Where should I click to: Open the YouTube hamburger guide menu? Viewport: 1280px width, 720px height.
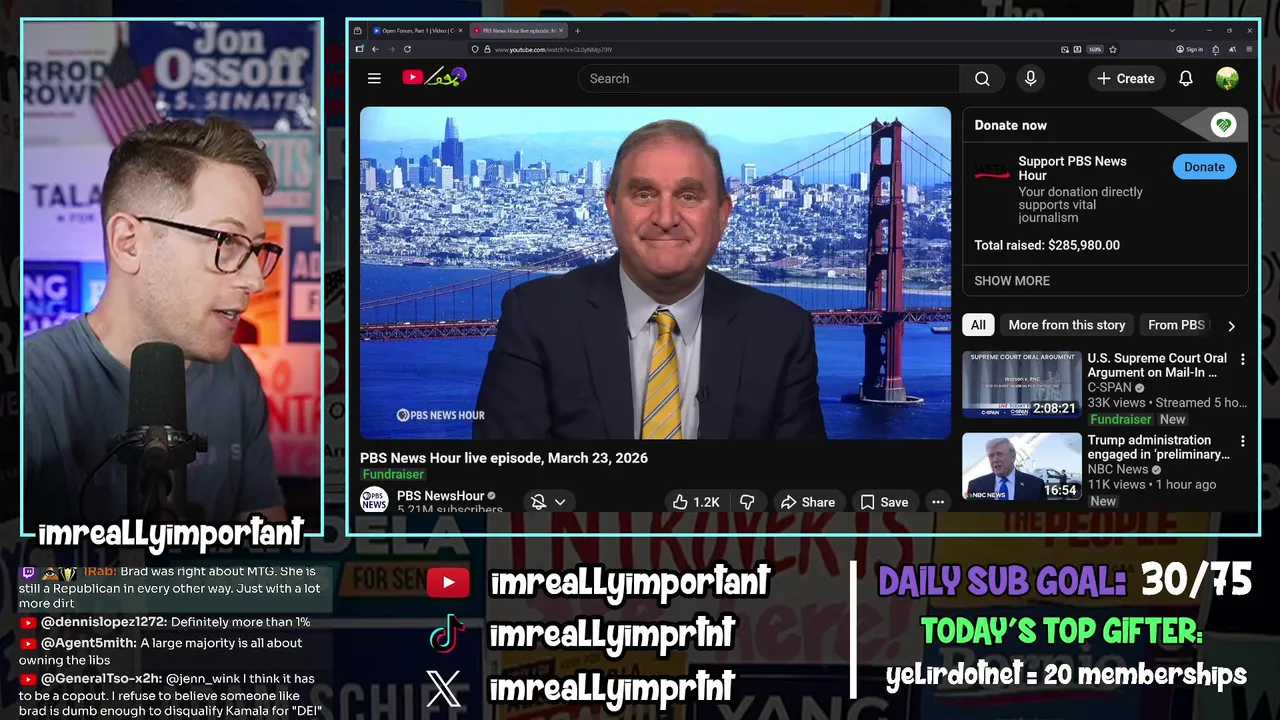[374, 78]
